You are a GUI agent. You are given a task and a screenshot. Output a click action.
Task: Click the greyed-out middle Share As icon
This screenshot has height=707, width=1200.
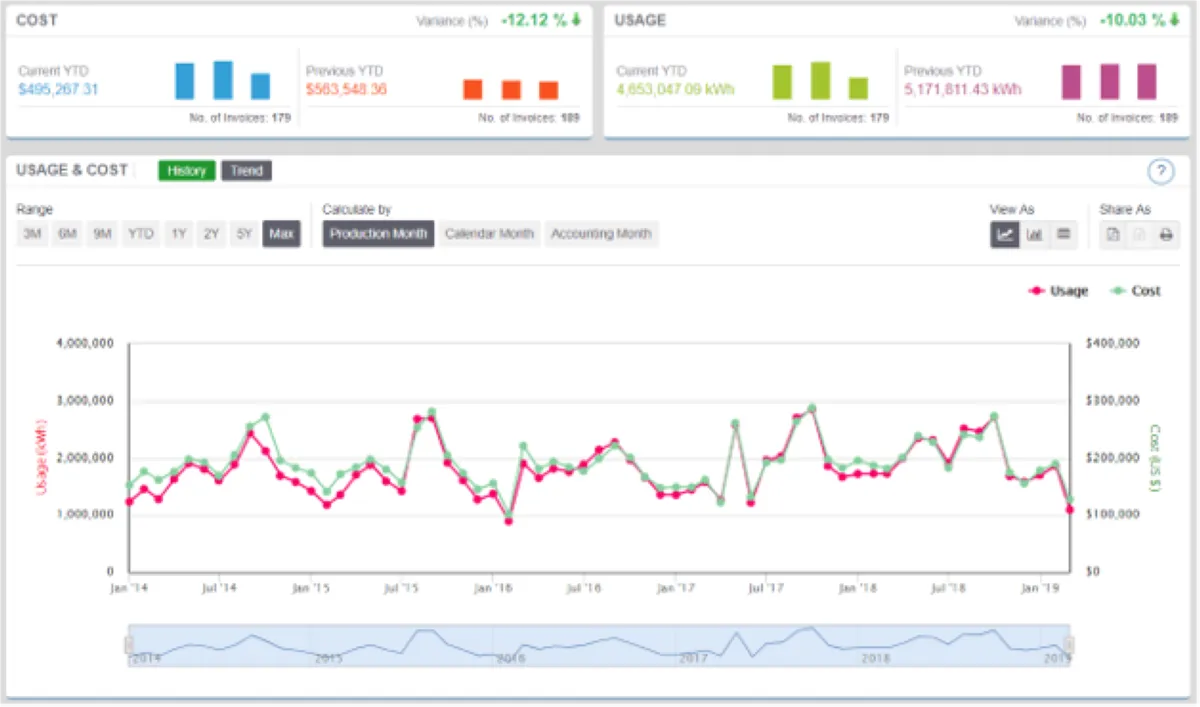coord(1140,235)
